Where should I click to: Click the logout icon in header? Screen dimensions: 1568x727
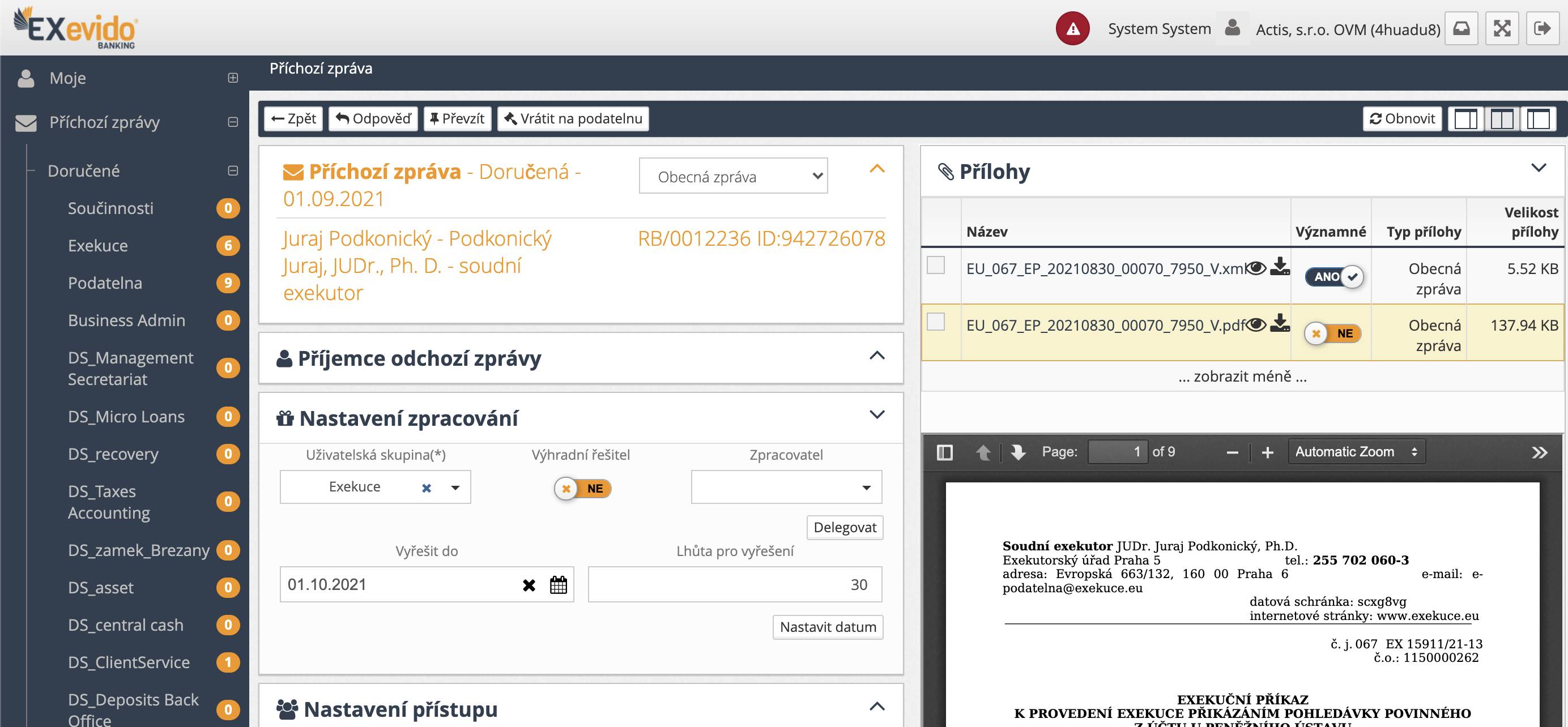tap(1543, 29)
